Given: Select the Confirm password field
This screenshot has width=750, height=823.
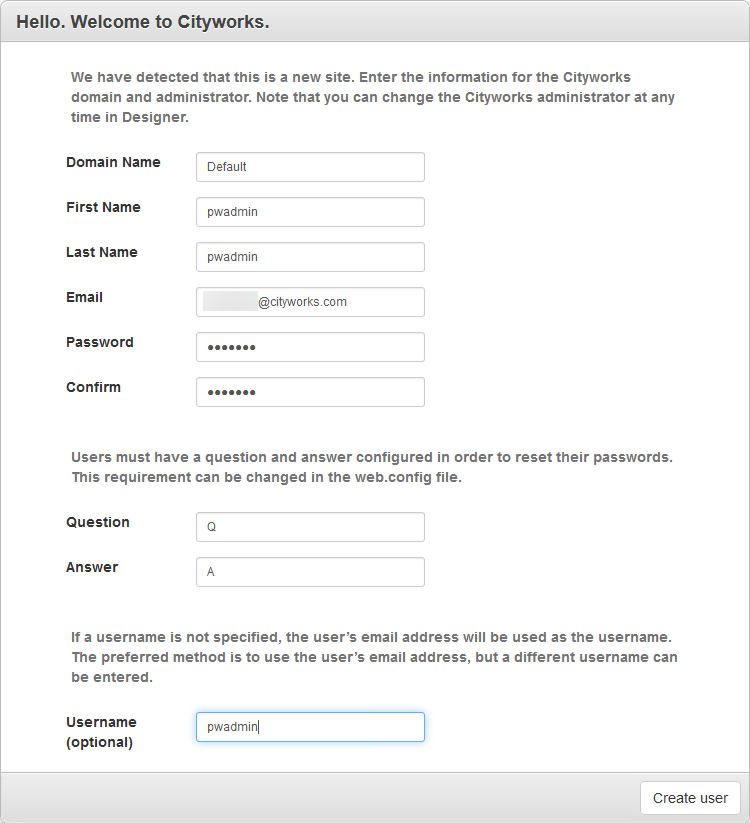Looking at the screenshot, I should tap(310, 392).
